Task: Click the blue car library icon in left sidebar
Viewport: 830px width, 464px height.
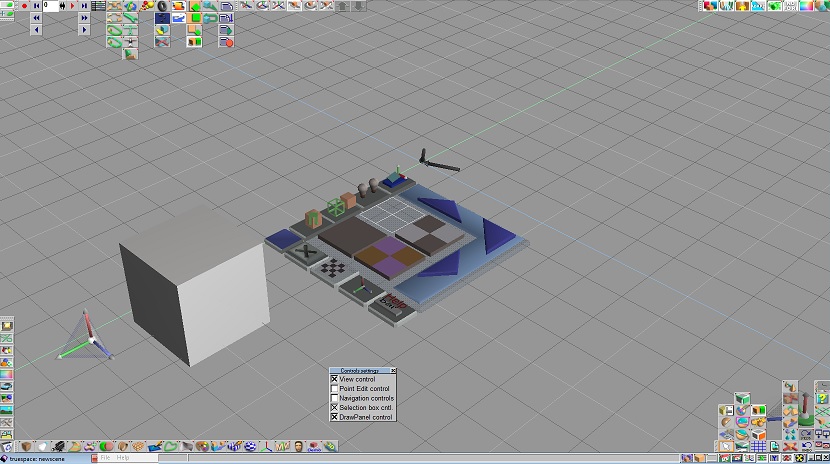Action: pyautogui.click(x=6, y=386)
